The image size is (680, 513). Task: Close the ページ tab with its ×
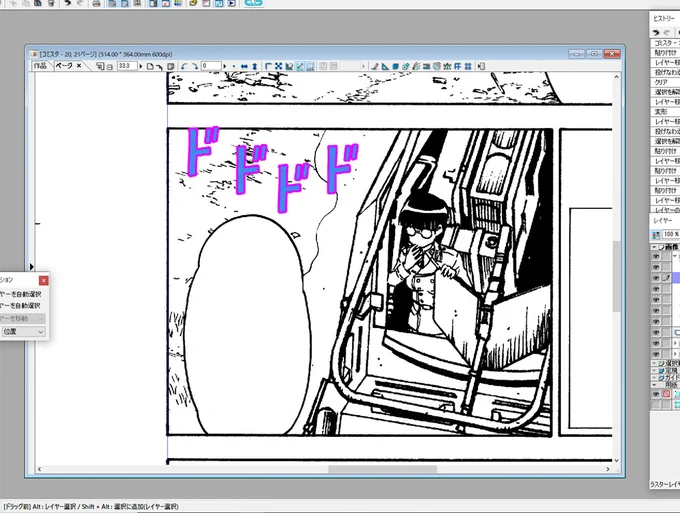click(x=79, y=66)
